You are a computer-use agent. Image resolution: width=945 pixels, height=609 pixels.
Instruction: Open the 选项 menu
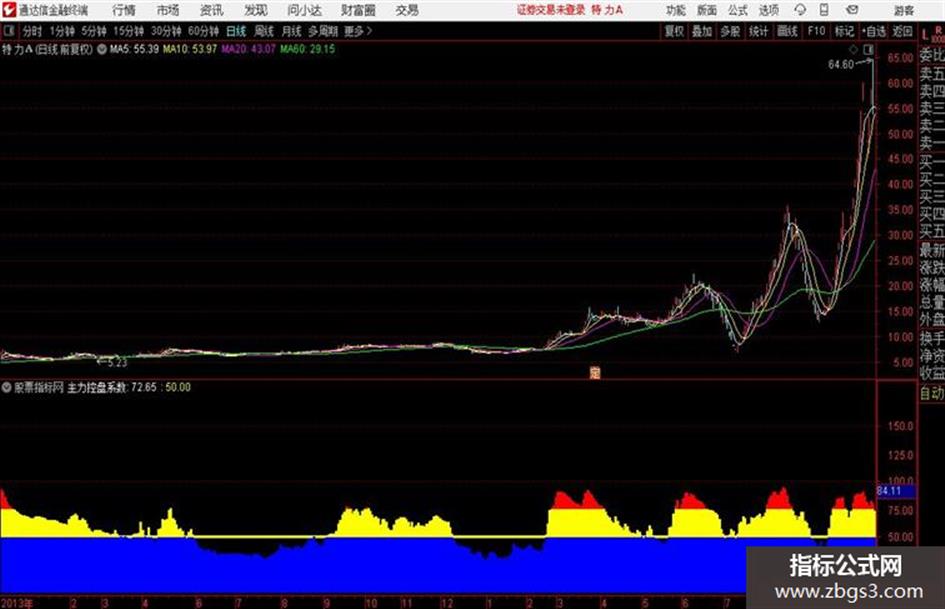[768, 10]
